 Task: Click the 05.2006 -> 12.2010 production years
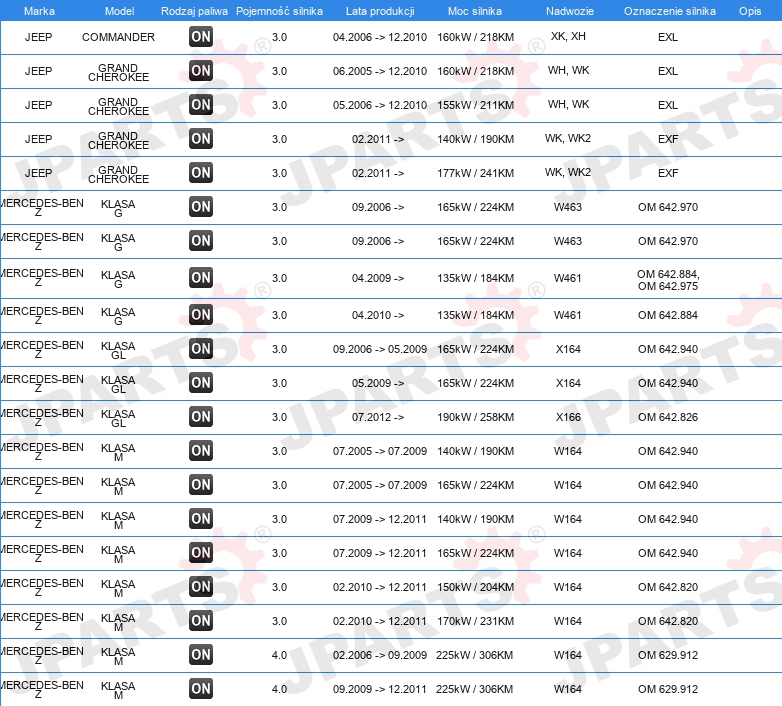coord(380,105)
